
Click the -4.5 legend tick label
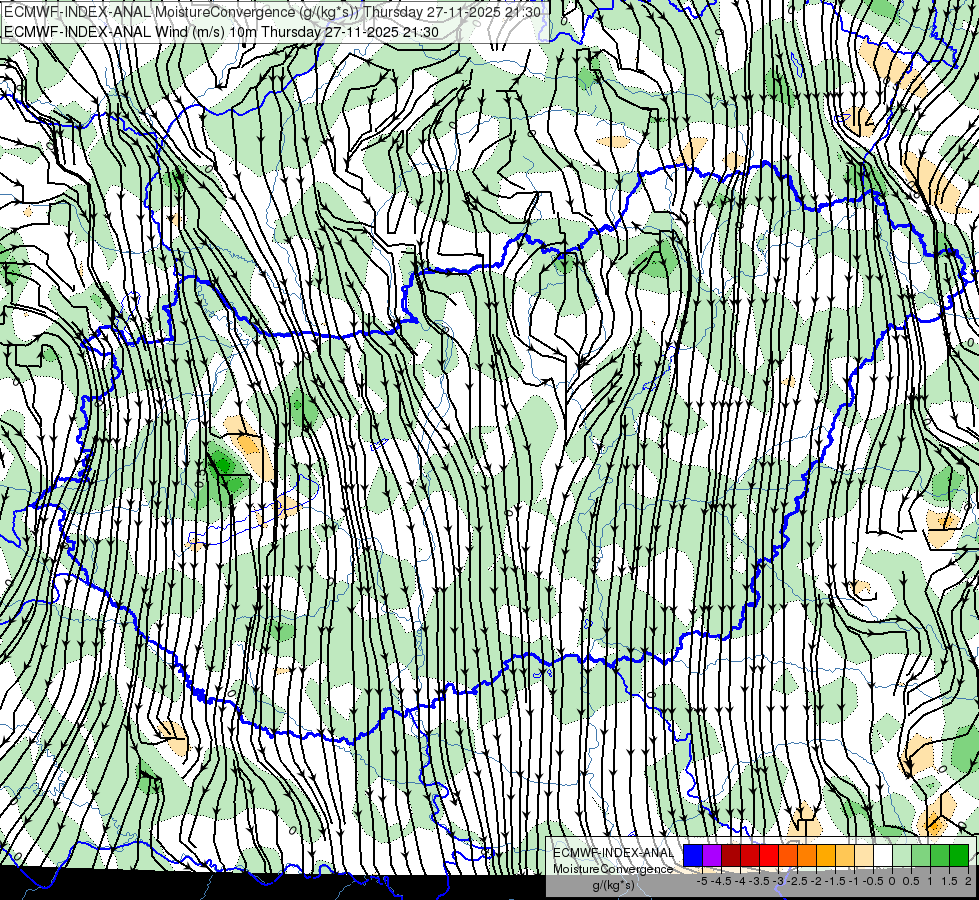coord(721,881)
